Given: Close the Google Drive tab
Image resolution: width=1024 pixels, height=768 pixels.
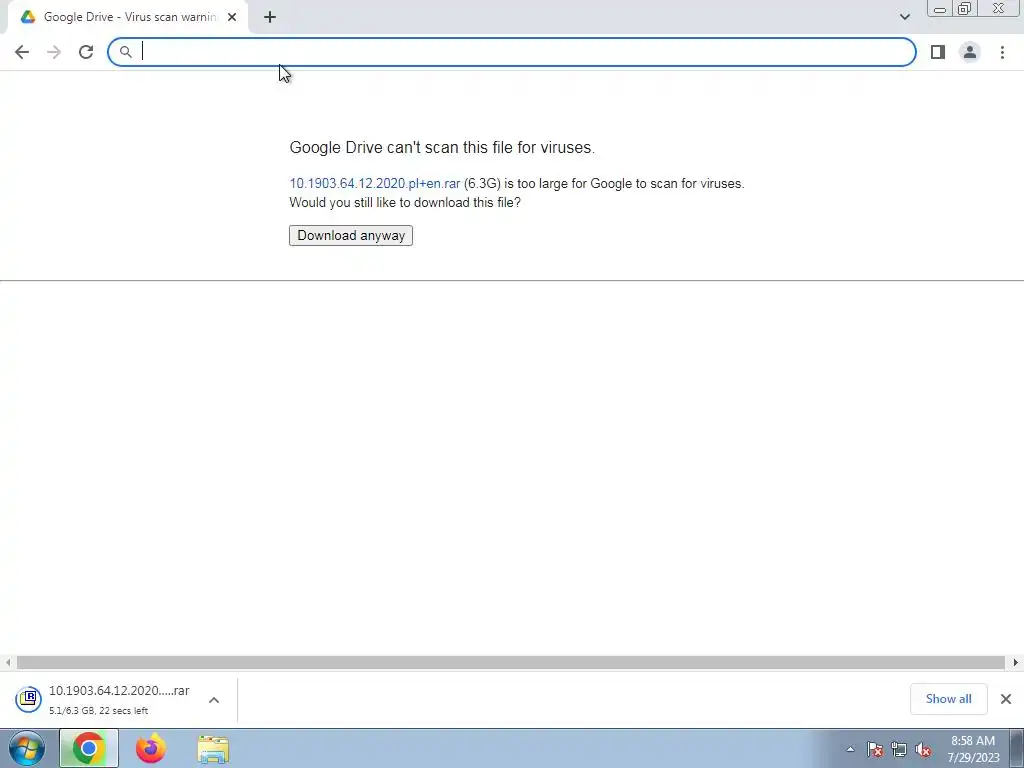Looking at the screenshot, I should tap(232, 18).
